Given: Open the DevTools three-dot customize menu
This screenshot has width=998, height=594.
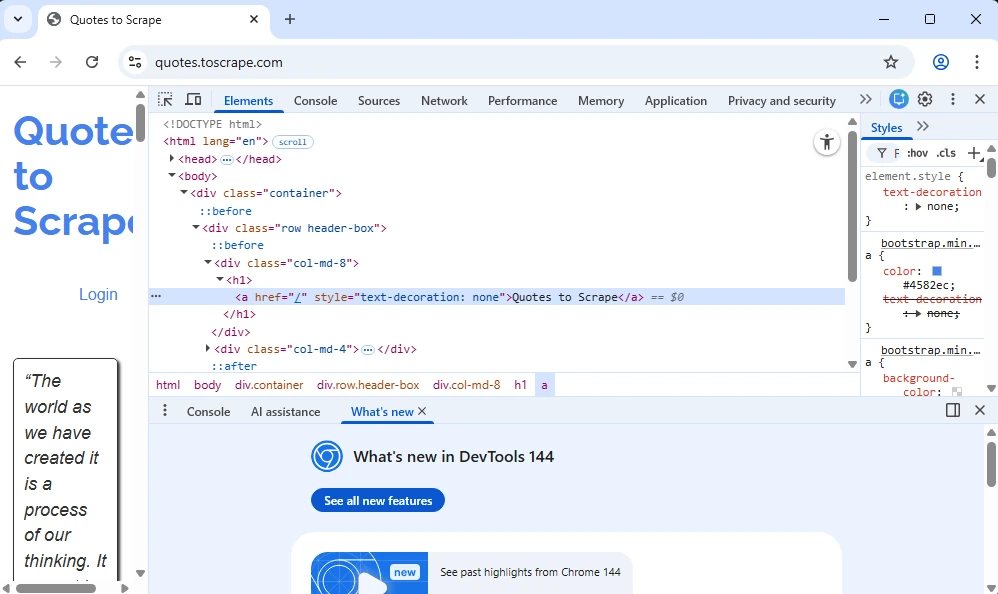Looking at the screenshot, I should click(x=953, y=100).
